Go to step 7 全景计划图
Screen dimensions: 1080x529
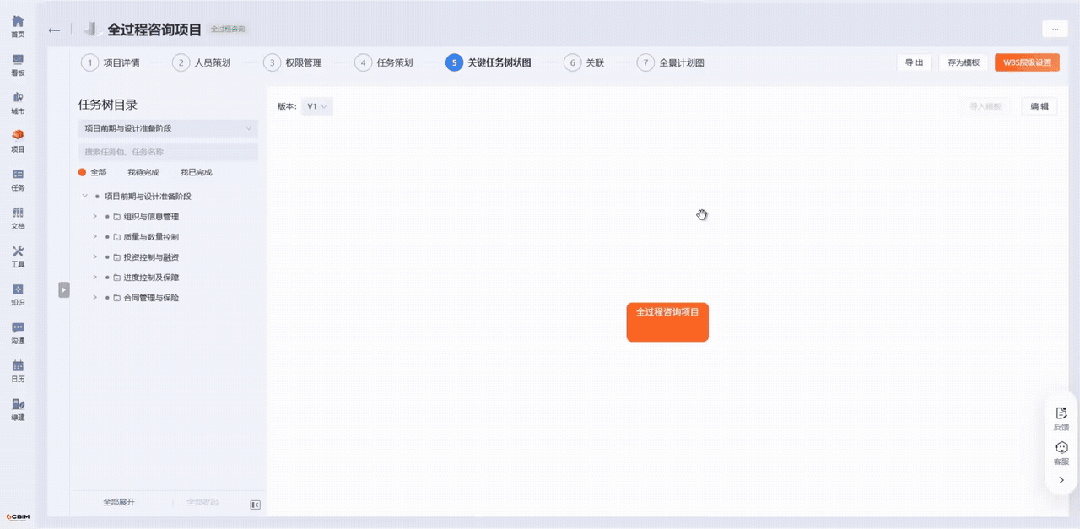[x=671, y=63]
